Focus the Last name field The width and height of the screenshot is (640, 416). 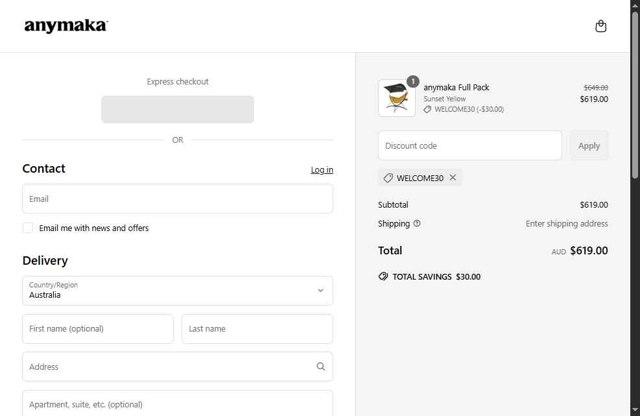pos(257,329)
